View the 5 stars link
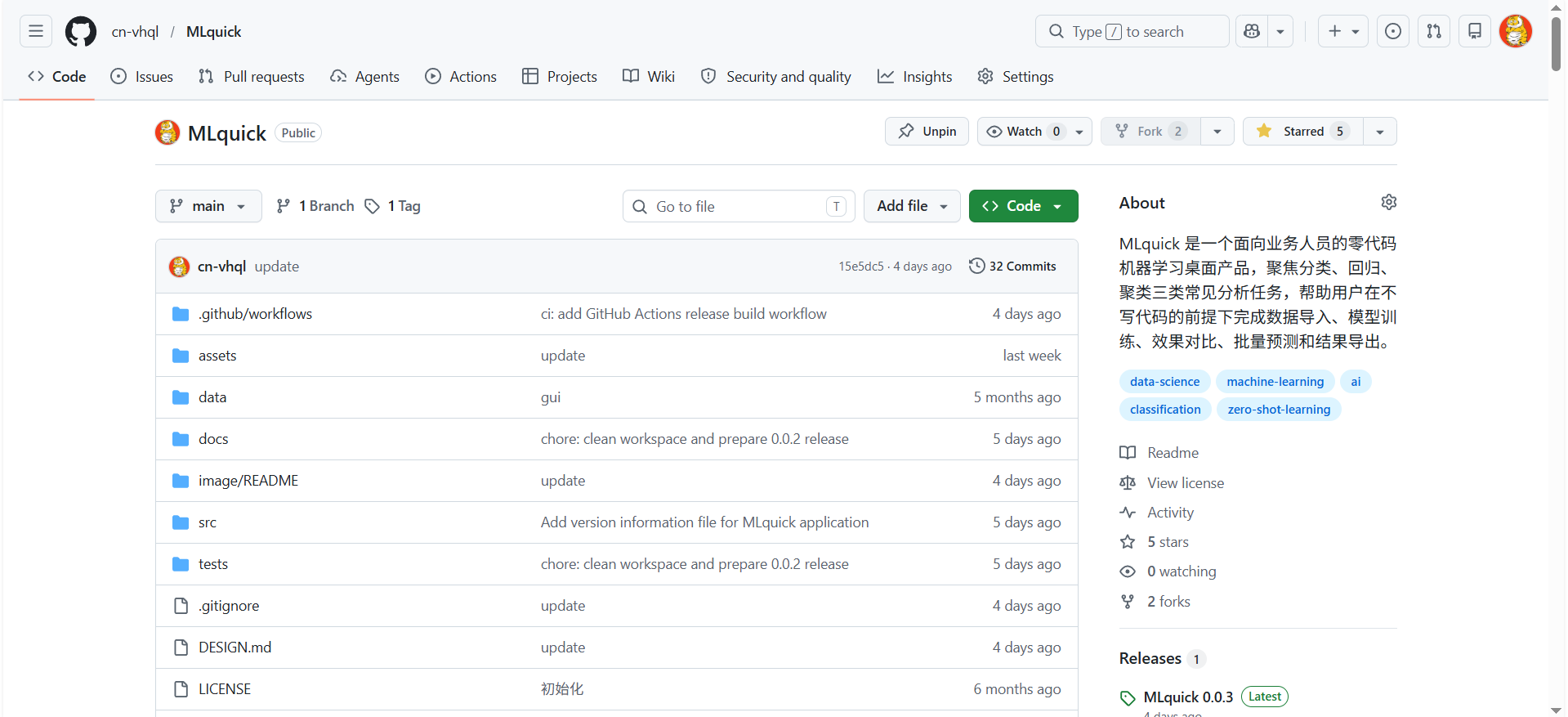Viewport: 1568px width, 717px height. click(x=1155, y=542)
